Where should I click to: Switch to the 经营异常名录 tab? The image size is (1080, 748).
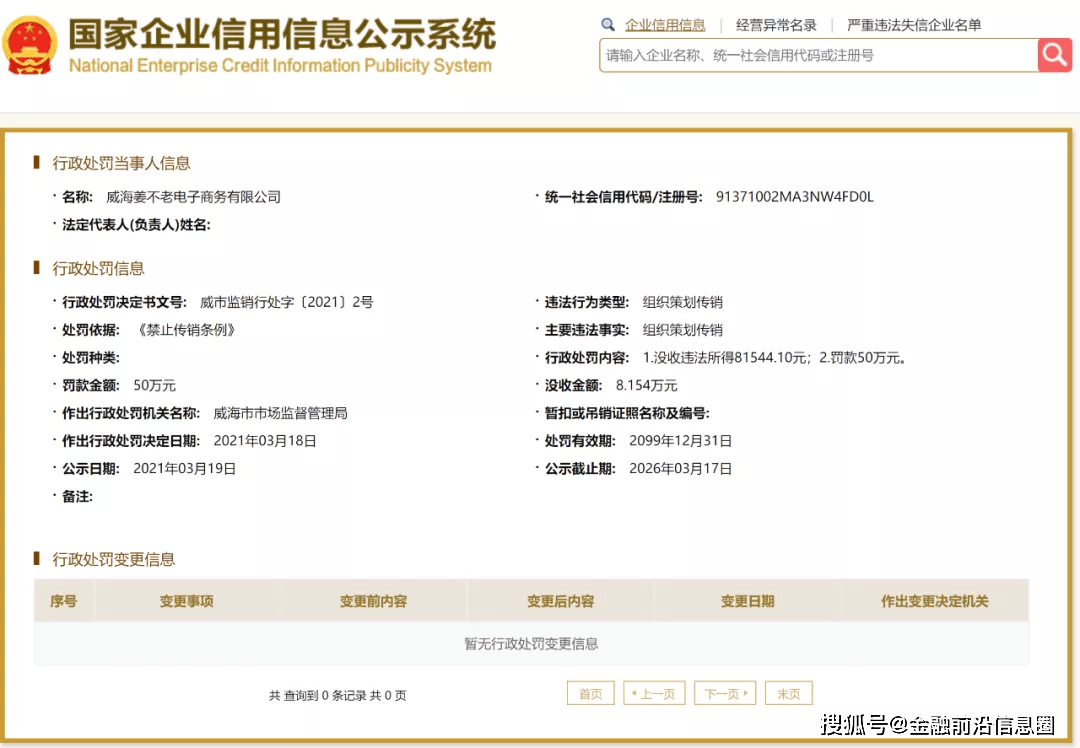(x=776, y=25)
